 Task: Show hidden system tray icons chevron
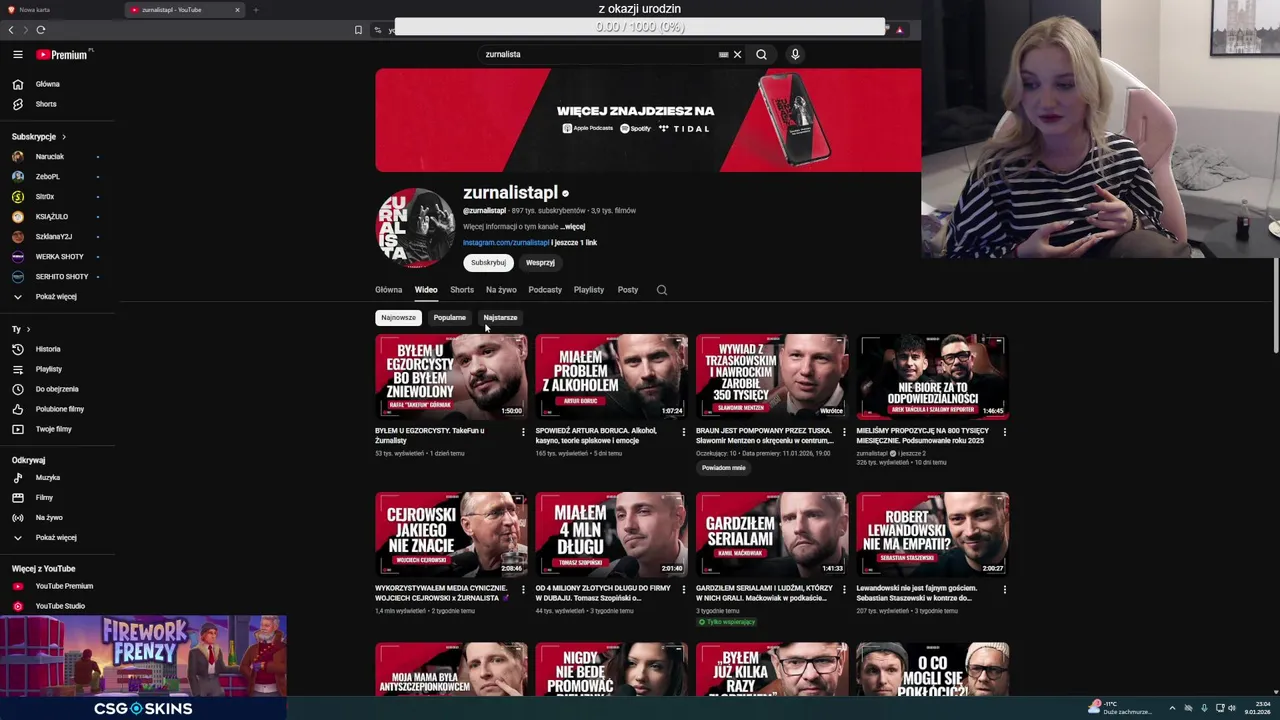pos(1173,708)
